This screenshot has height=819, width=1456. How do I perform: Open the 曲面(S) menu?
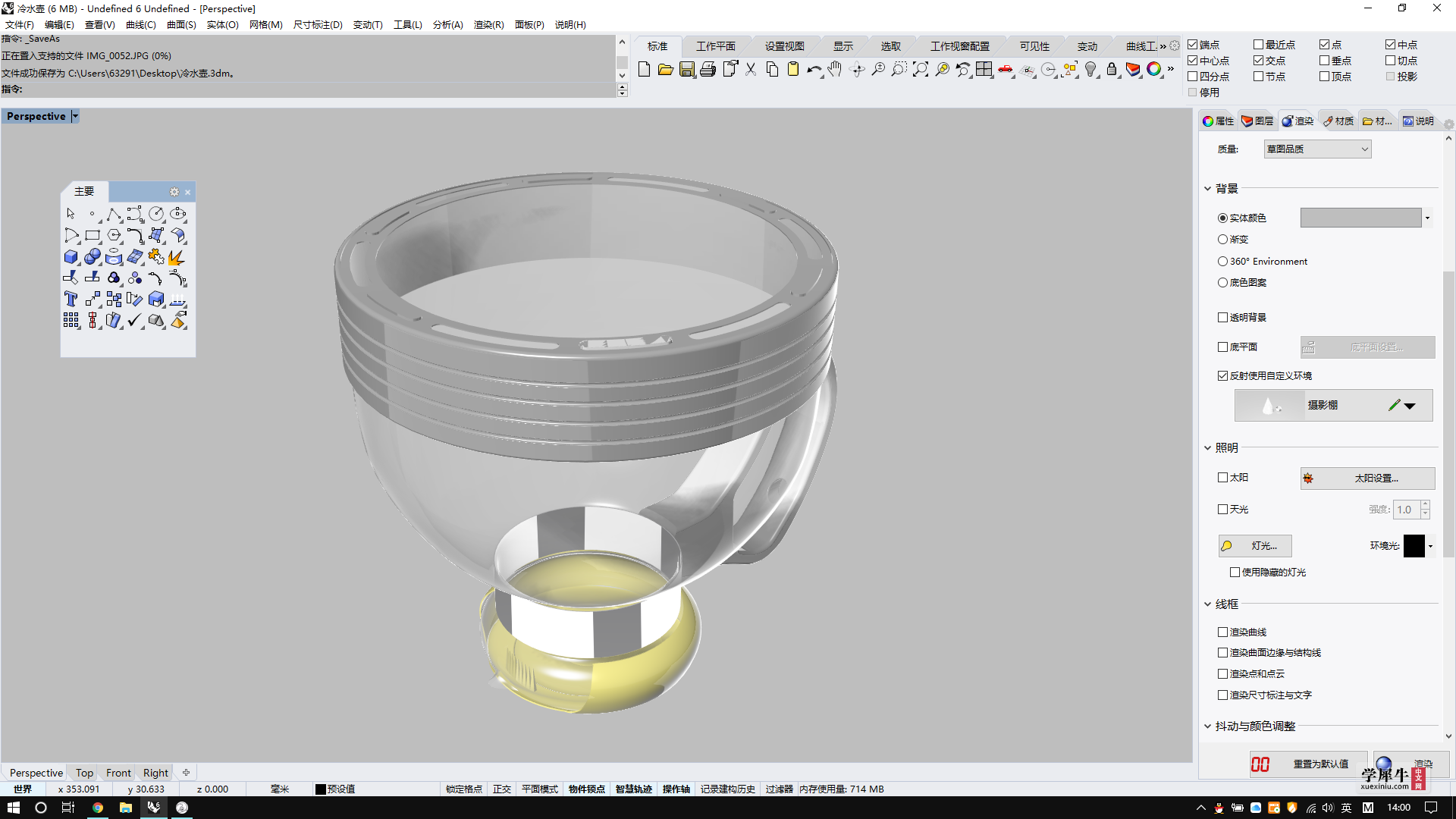pos(181,25)
